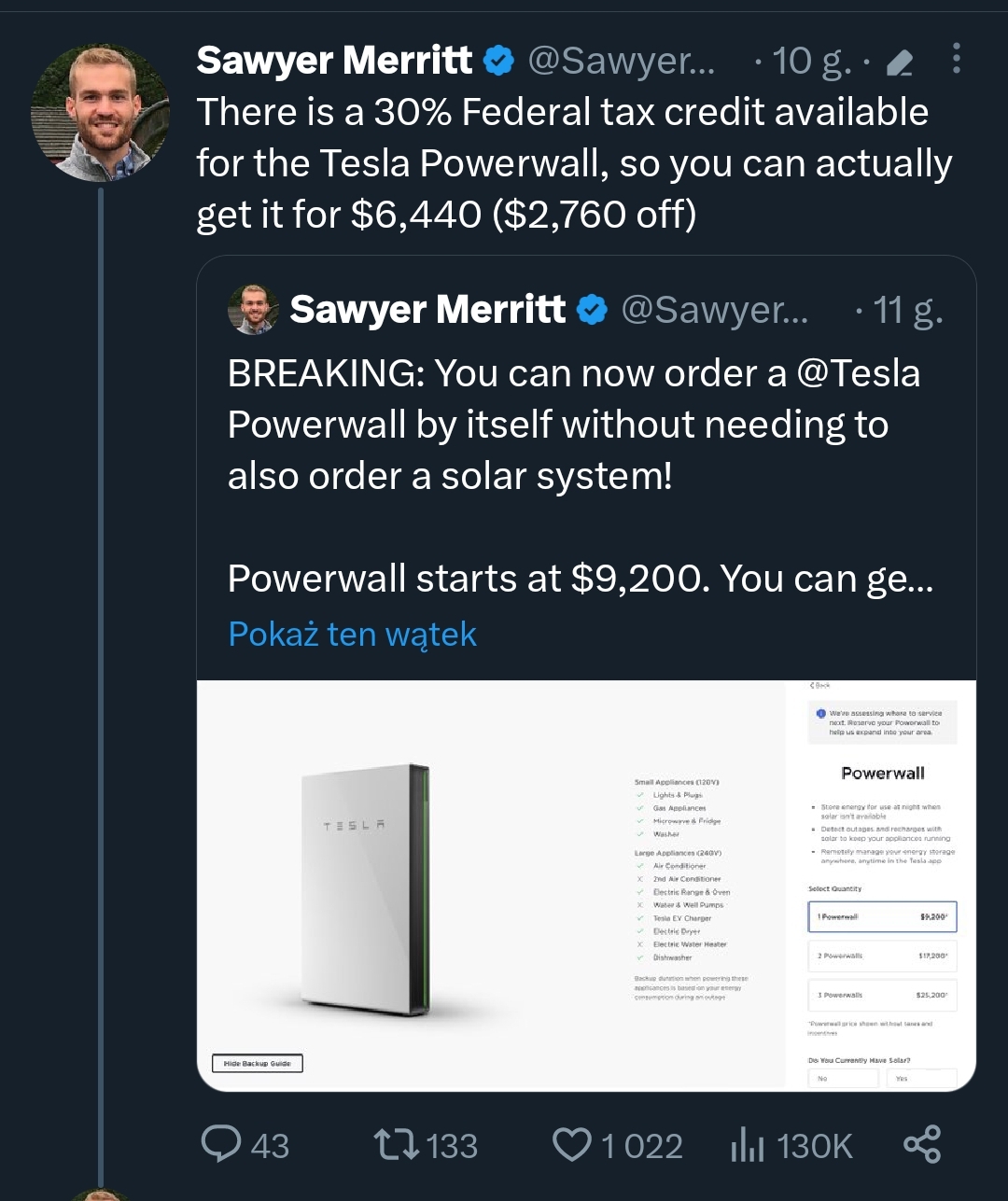Select the 1 Powerwall quantity option
The height and width of the screenshot is (1201, 1008).
pos(882,916)
